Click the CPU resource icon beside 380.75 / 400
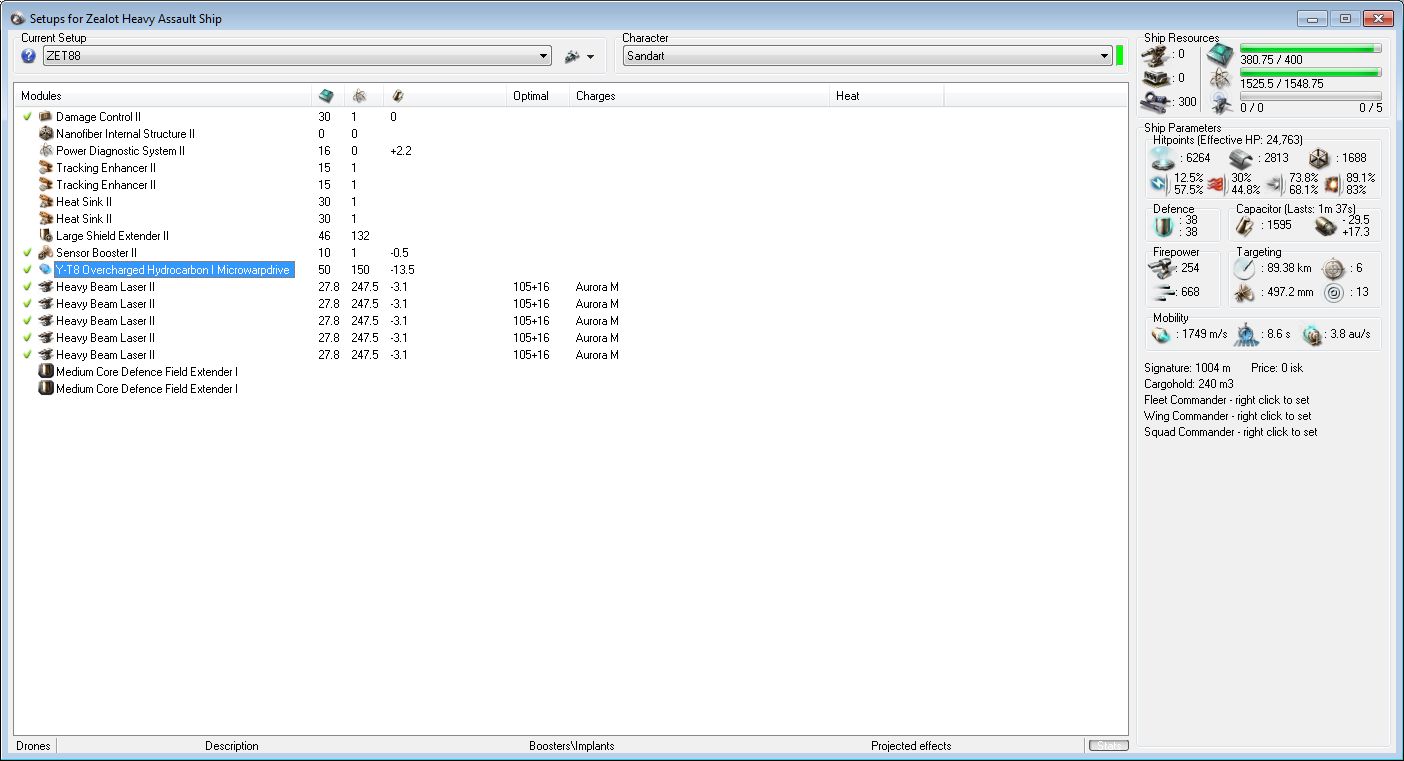The image size is (1404, 761). [1221, 55]
